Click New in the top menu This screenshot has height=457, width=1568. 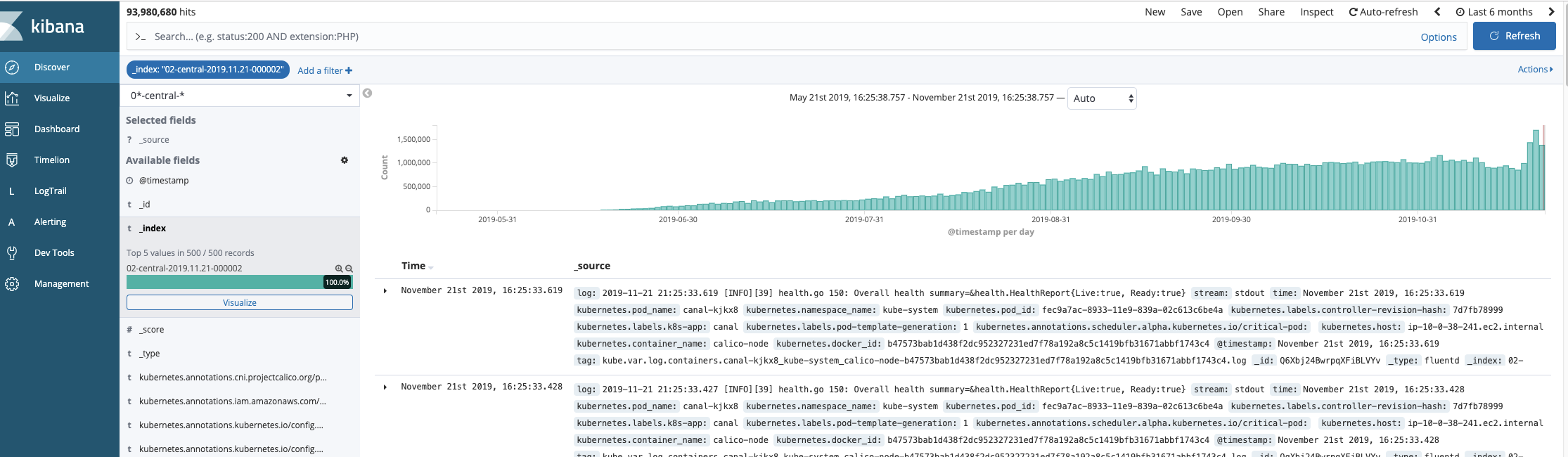coord(1155,12)
